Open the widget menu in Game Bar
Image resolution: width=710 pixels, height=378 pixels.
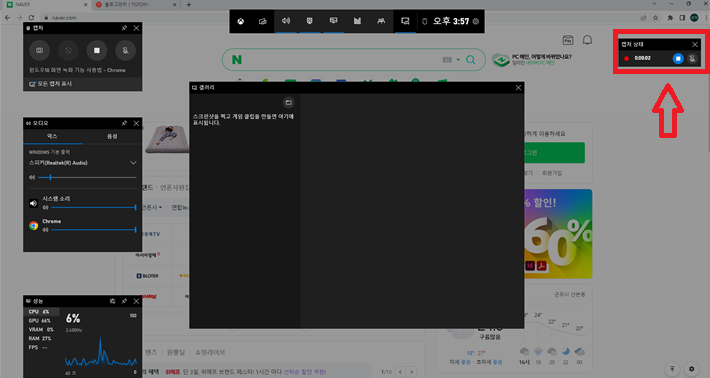[263, 21]
